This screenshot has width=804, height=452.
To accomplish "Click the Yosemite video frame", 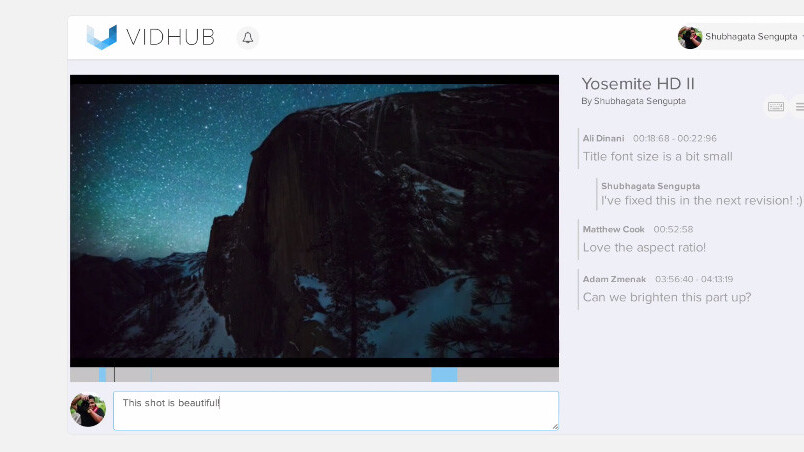I will pos(314,220).
